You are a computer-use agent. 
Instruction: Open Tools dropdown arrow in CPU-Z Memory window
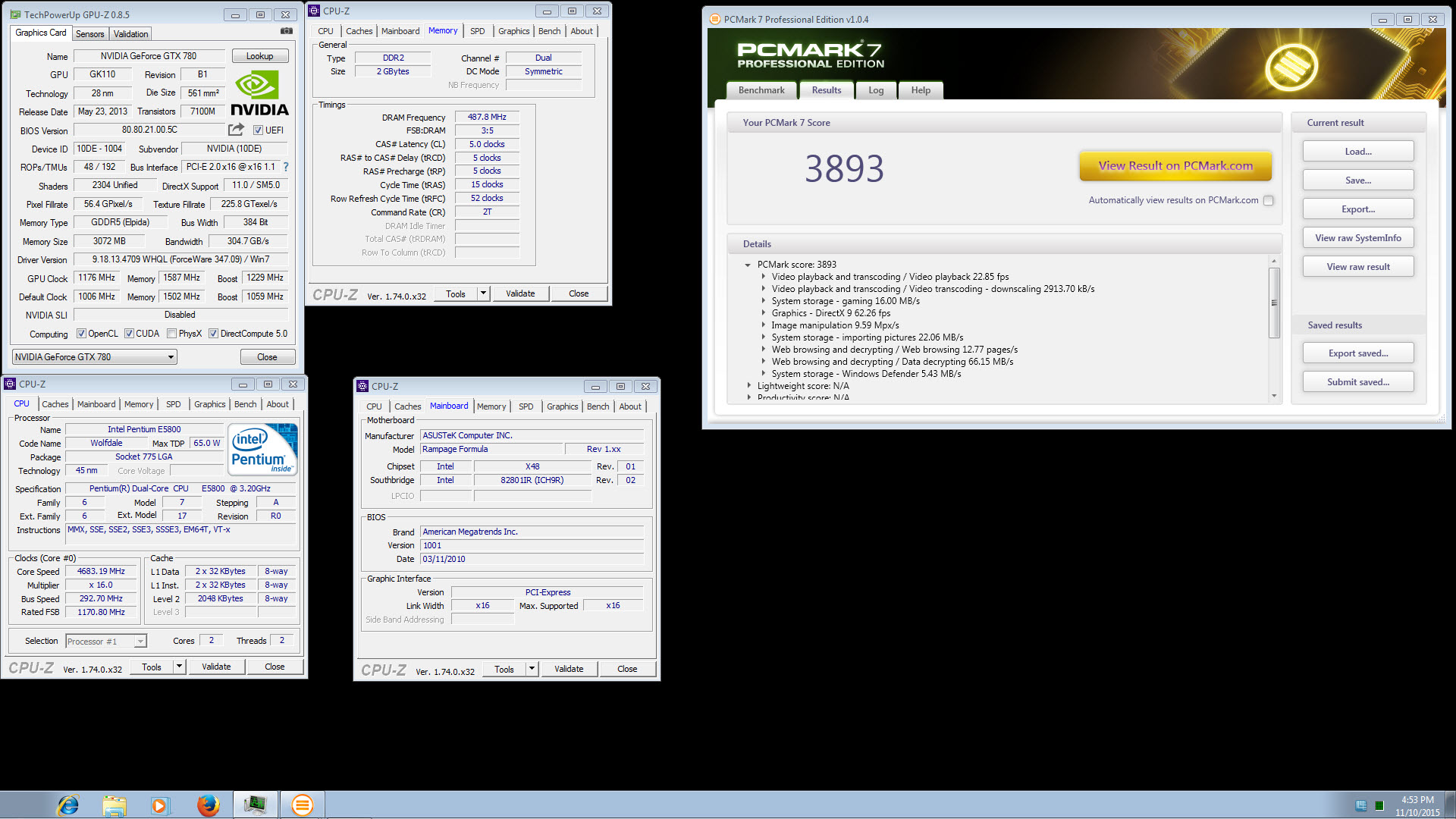click(x=483, y=293)
